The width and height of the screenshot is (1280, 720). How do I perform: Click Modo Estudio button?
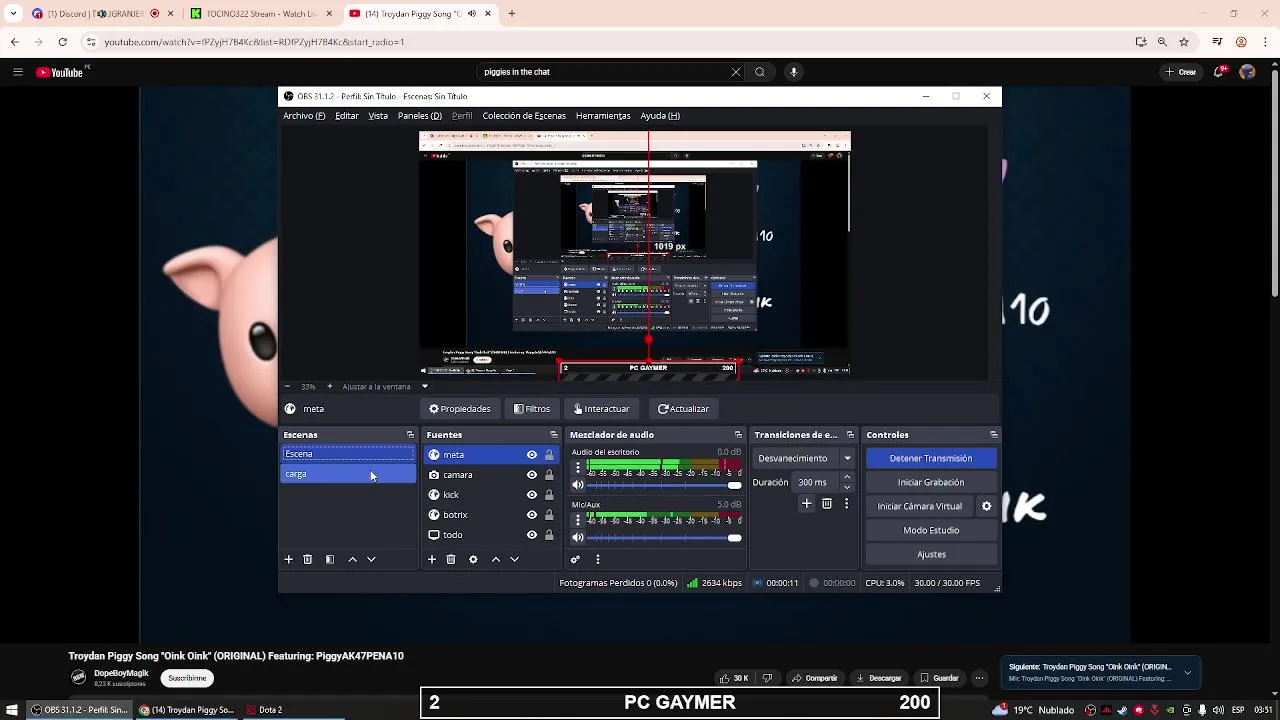[x=931, y=530]
